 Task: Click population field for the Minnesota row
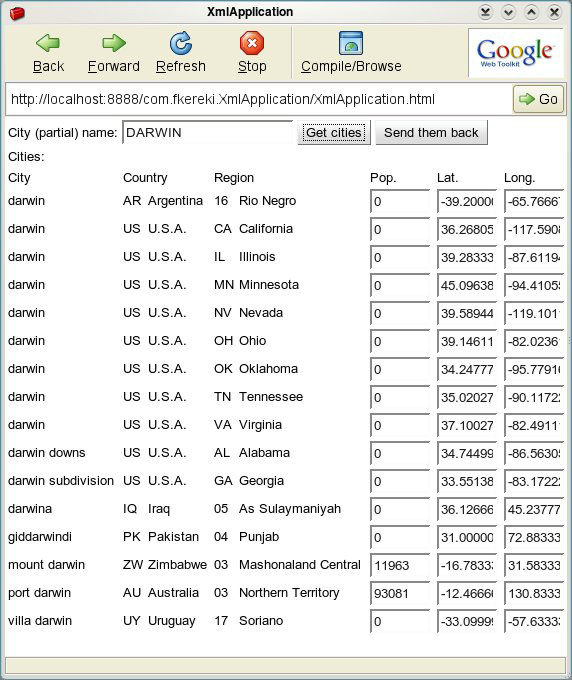pyautogui.click(x=400, y=285)
